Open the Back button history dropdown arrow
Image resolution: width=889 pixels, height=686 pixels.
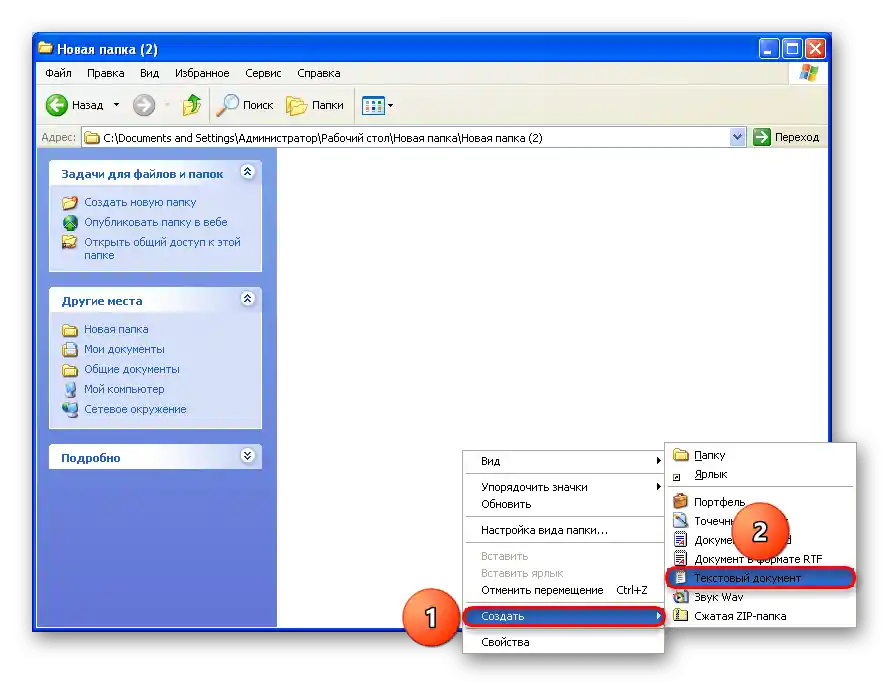[116, 105]
